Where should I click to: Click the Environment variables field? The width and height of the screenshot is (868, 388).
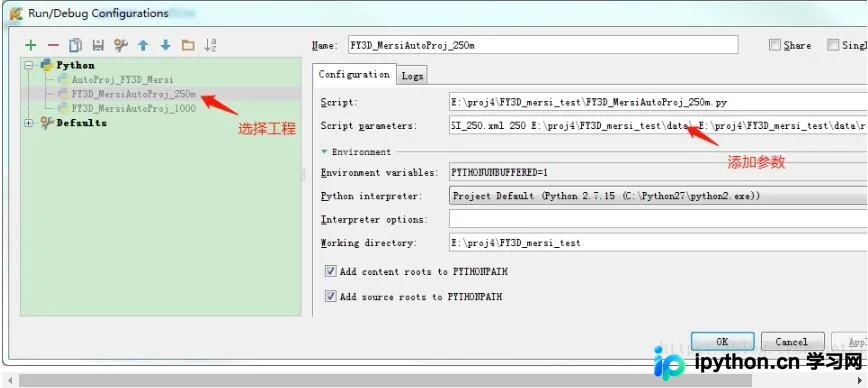658,173
